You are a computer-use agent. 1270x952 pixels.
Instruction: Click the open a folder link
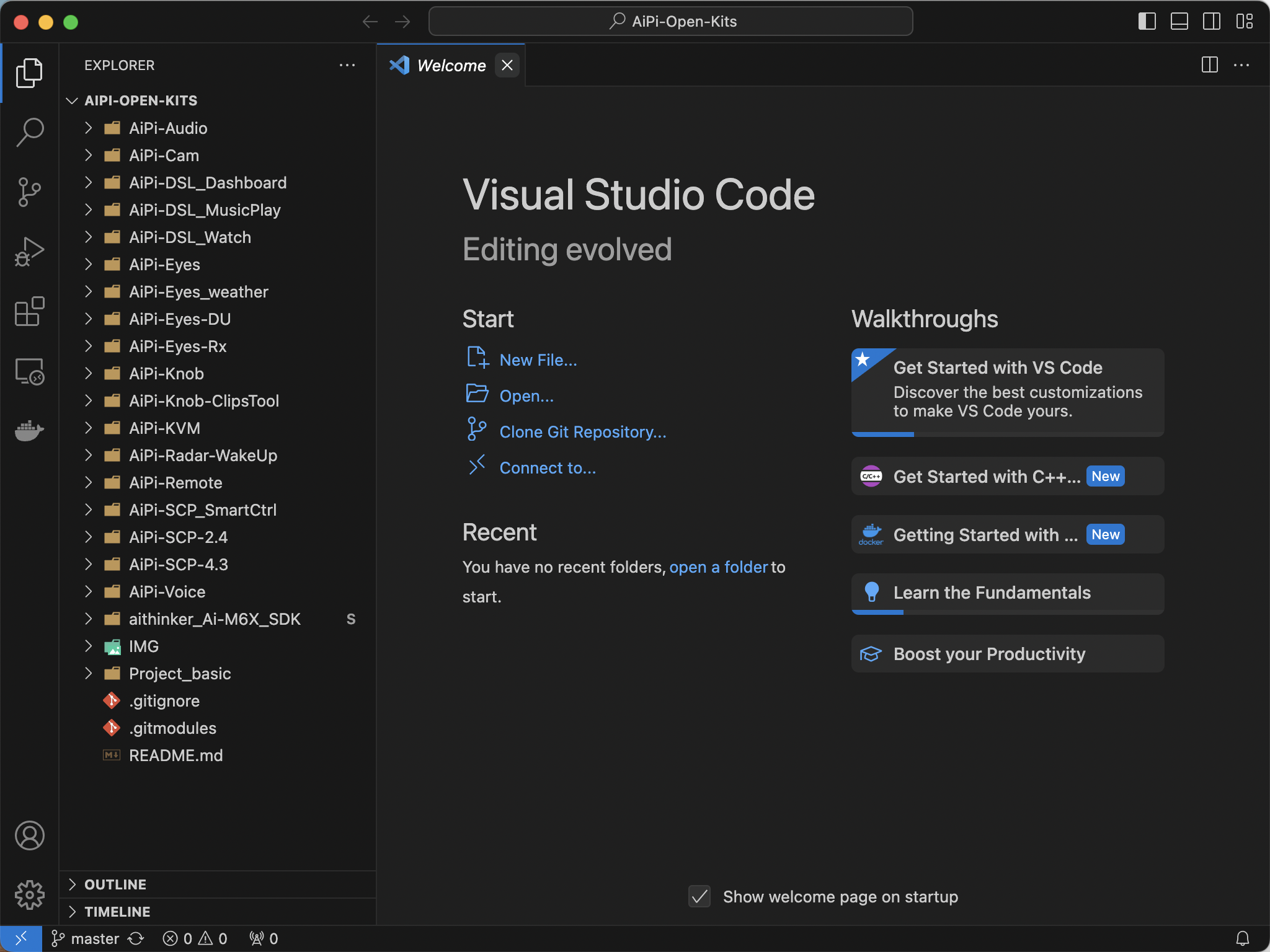(x=719, y=567)
